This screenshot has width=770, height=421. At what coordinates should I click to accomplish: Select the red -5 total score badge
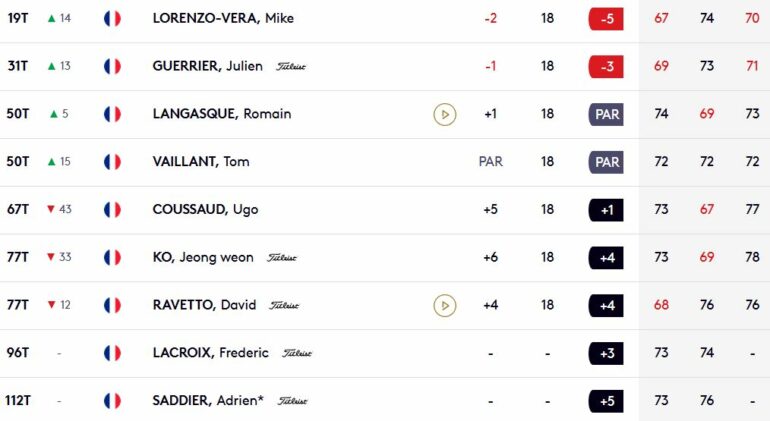(606, 19)
